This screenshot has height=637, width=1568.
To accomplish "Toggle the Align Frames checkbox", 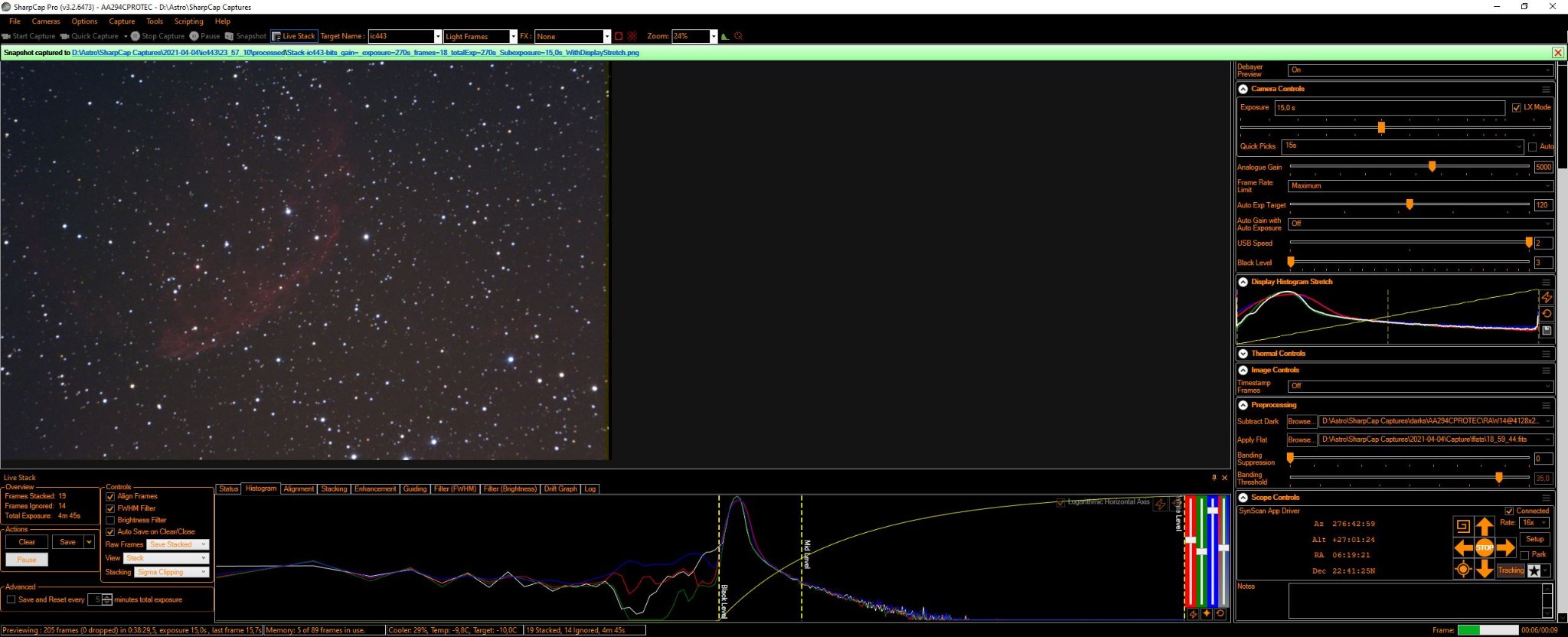I will (110, 497).
